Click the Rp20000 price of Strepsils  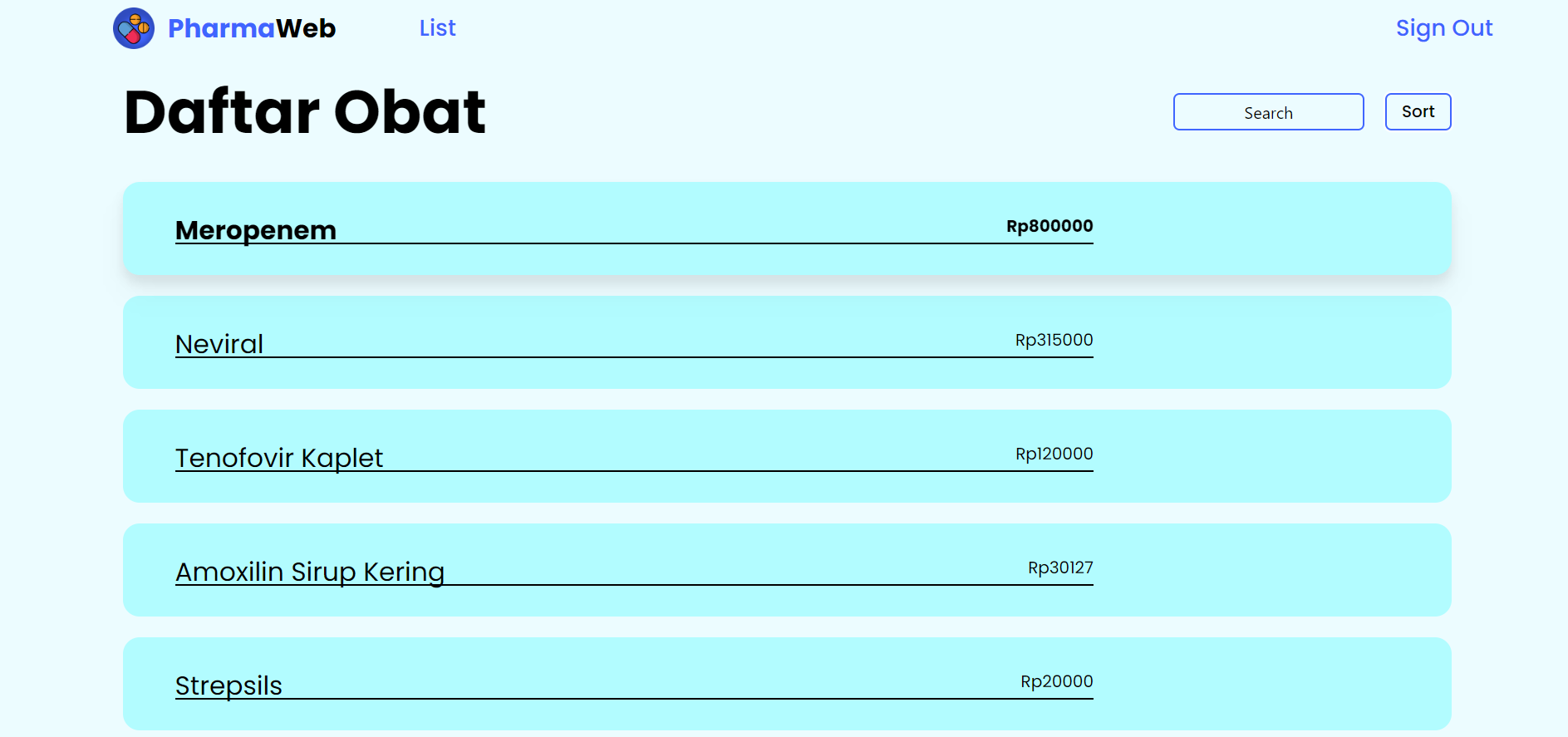(1056, 681)
